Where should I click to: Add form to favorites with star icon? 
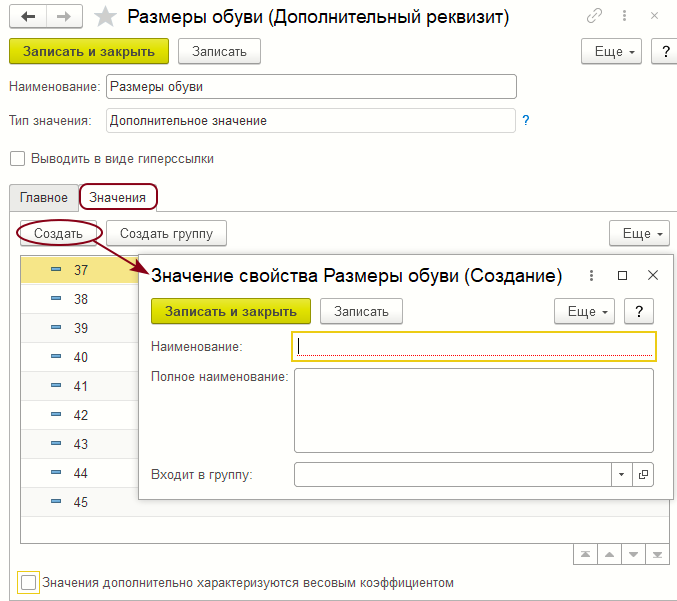pyautogui.click(x=105, y=17)
